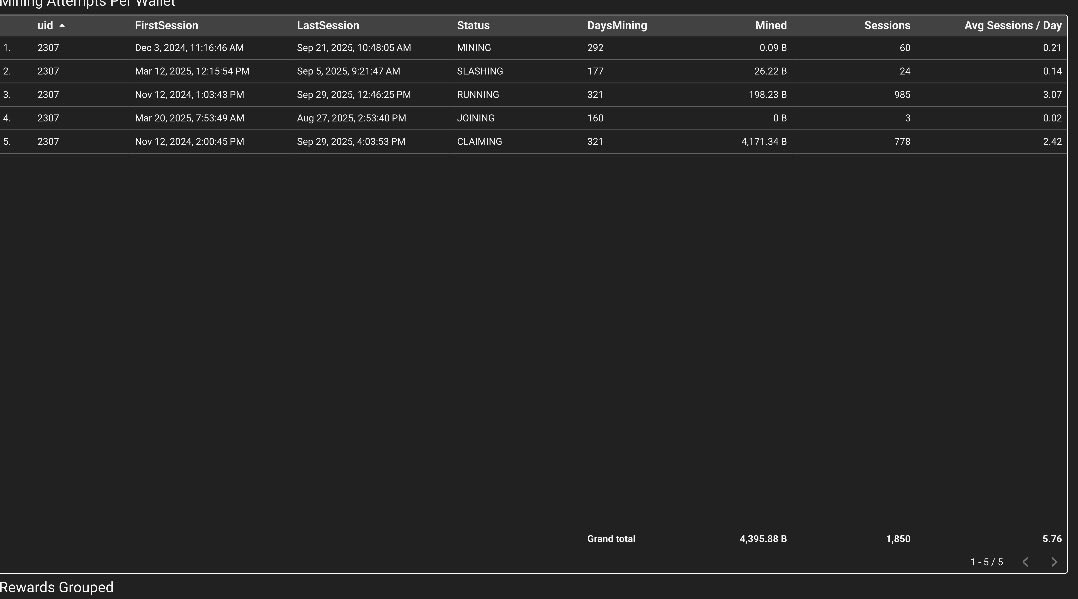Click avg sessions value 2.42
Image resolution: width=1078 pixels, height=599 pixels.
1052,142
